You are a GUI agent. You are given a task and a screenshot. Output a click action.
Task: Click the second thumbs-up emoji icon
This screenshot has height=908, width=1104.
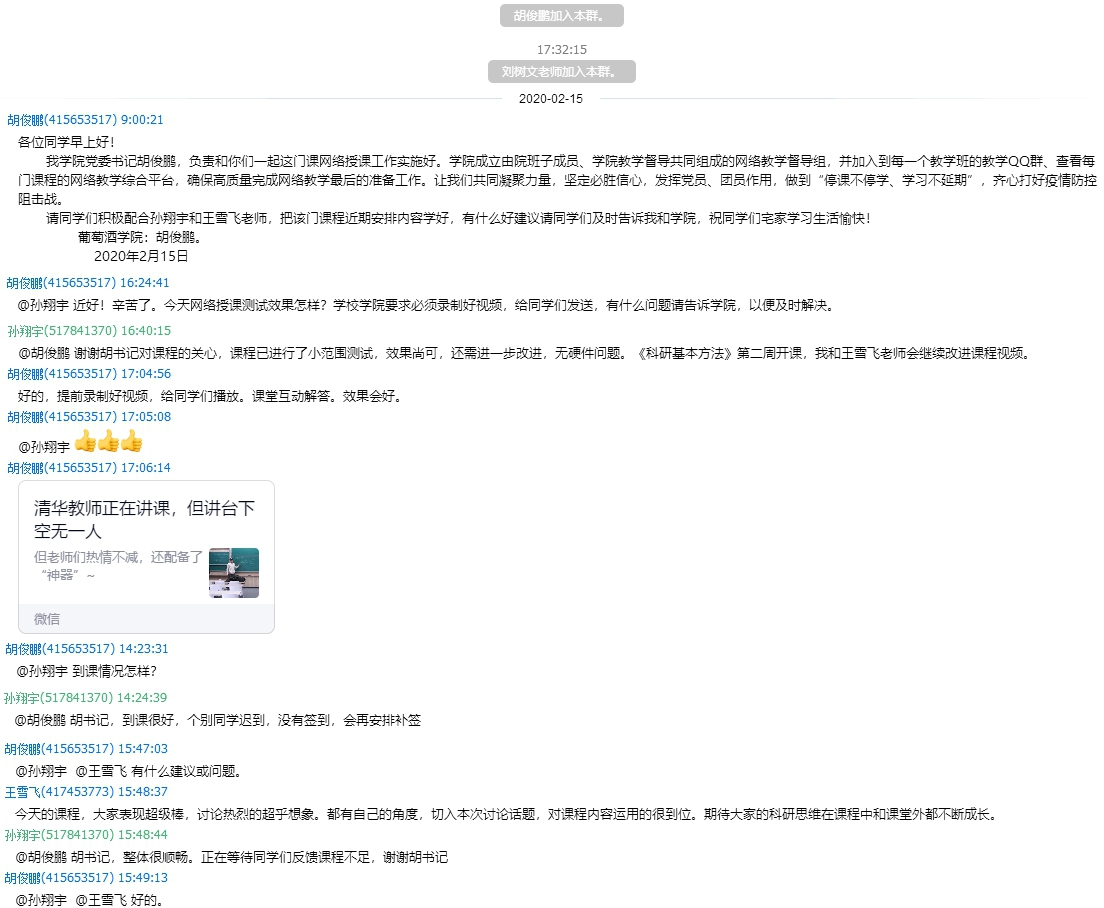(x=107, y=441)
